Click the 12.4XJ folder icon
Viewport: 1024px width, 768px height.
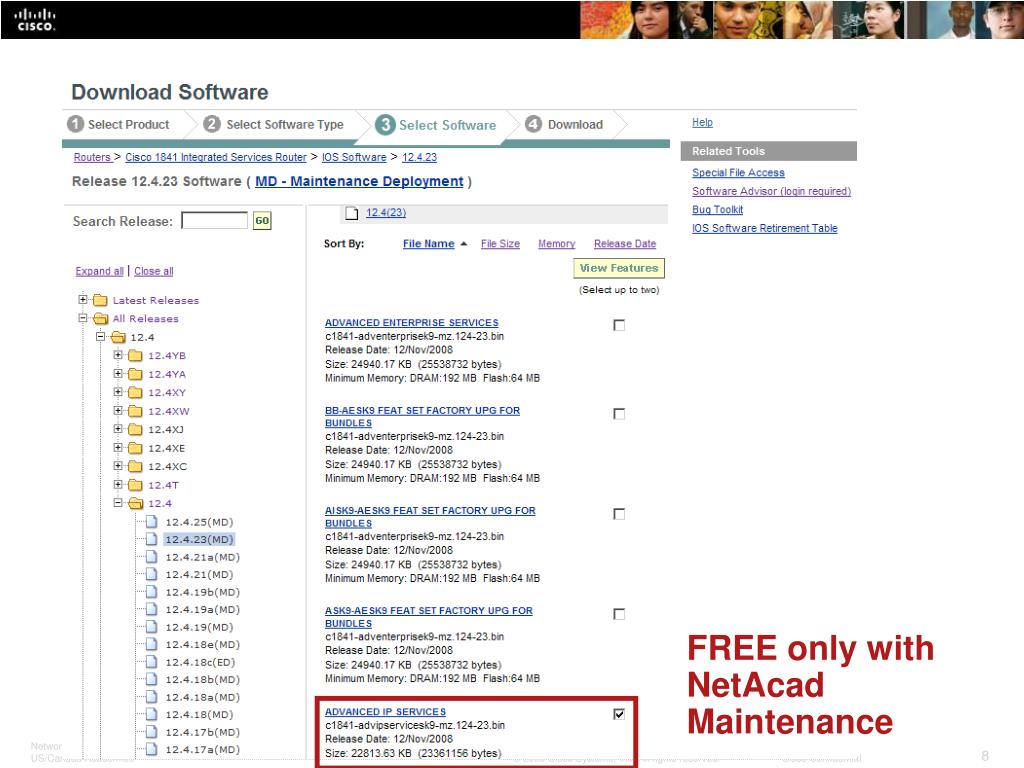tap(135, 429)
